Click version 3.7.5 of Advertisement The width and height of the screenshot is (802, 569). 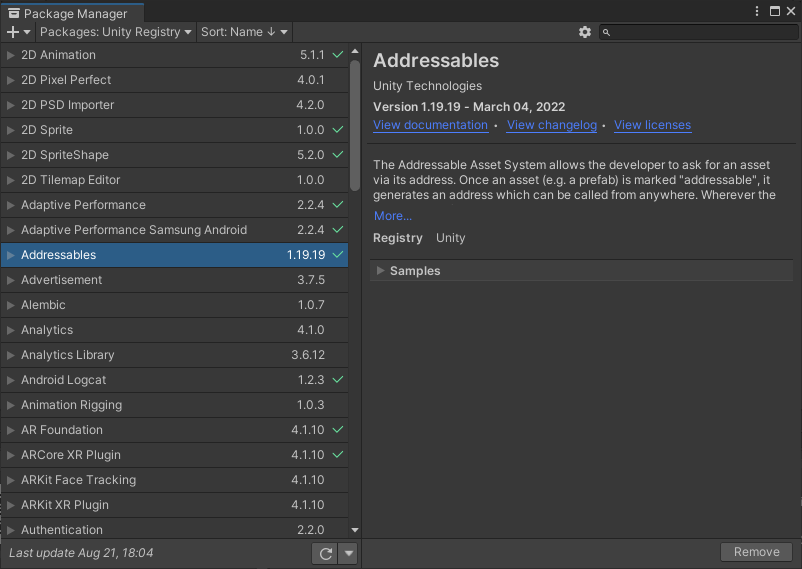coord(311,280)
